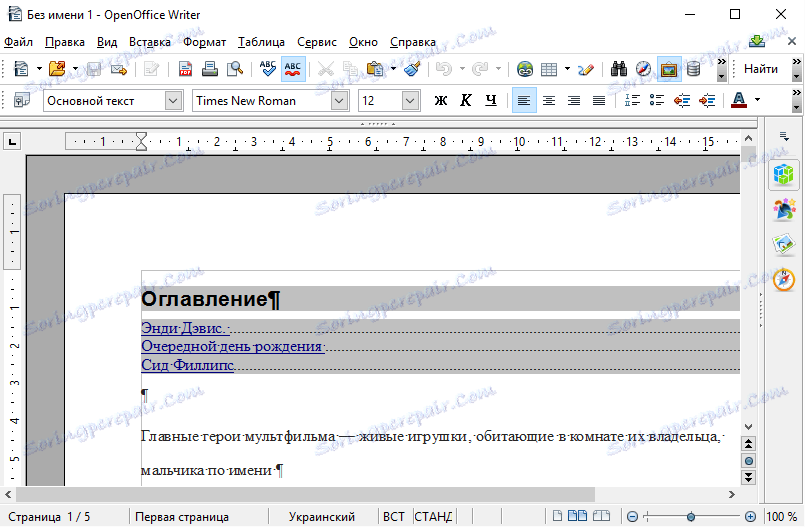
Task: Click the zoom slider handle in status bar
Action: [x=691, y=516]
